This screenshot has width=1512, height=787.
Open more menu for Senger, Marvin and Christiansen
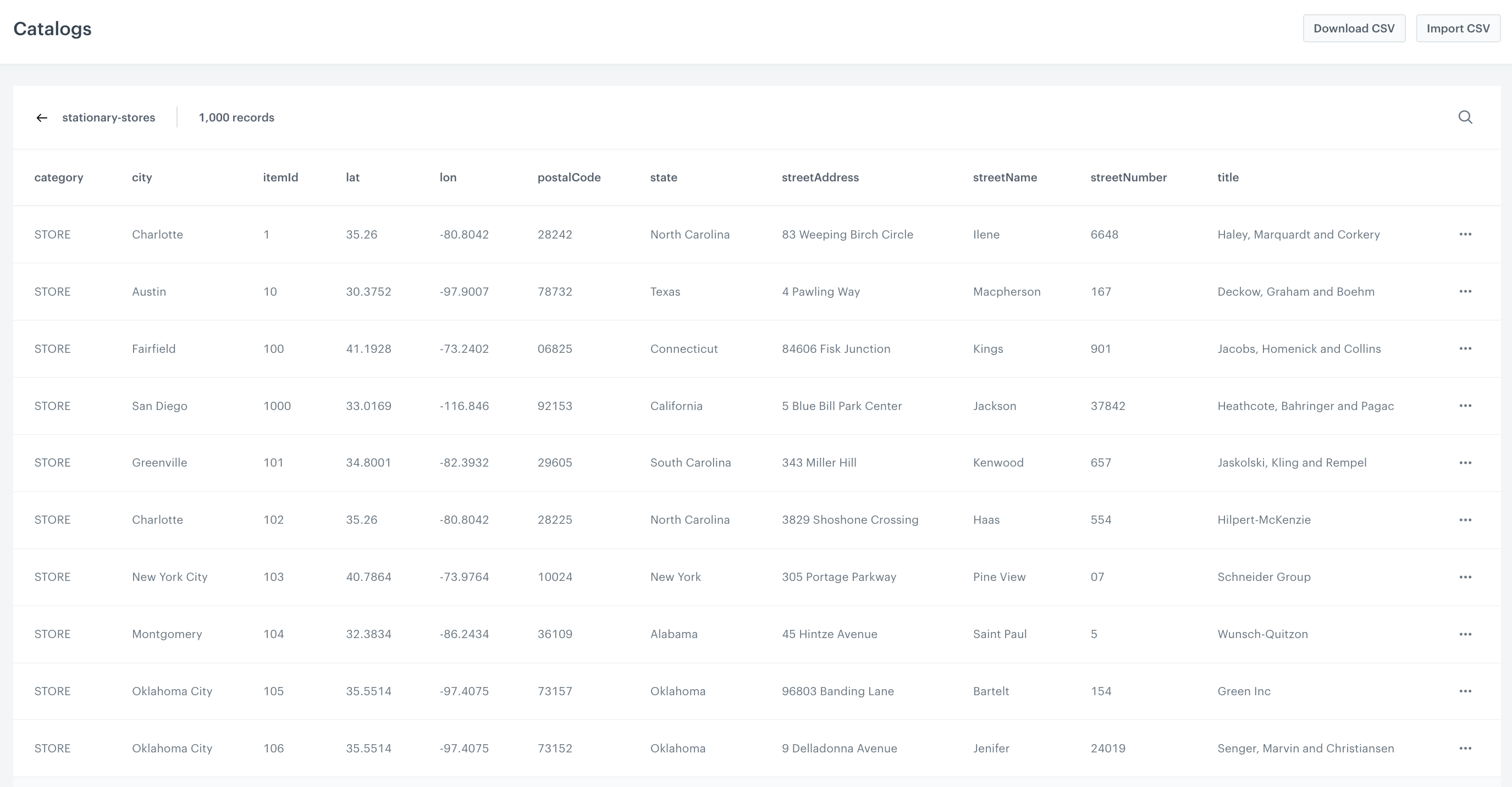click(x=1465, y=749)
